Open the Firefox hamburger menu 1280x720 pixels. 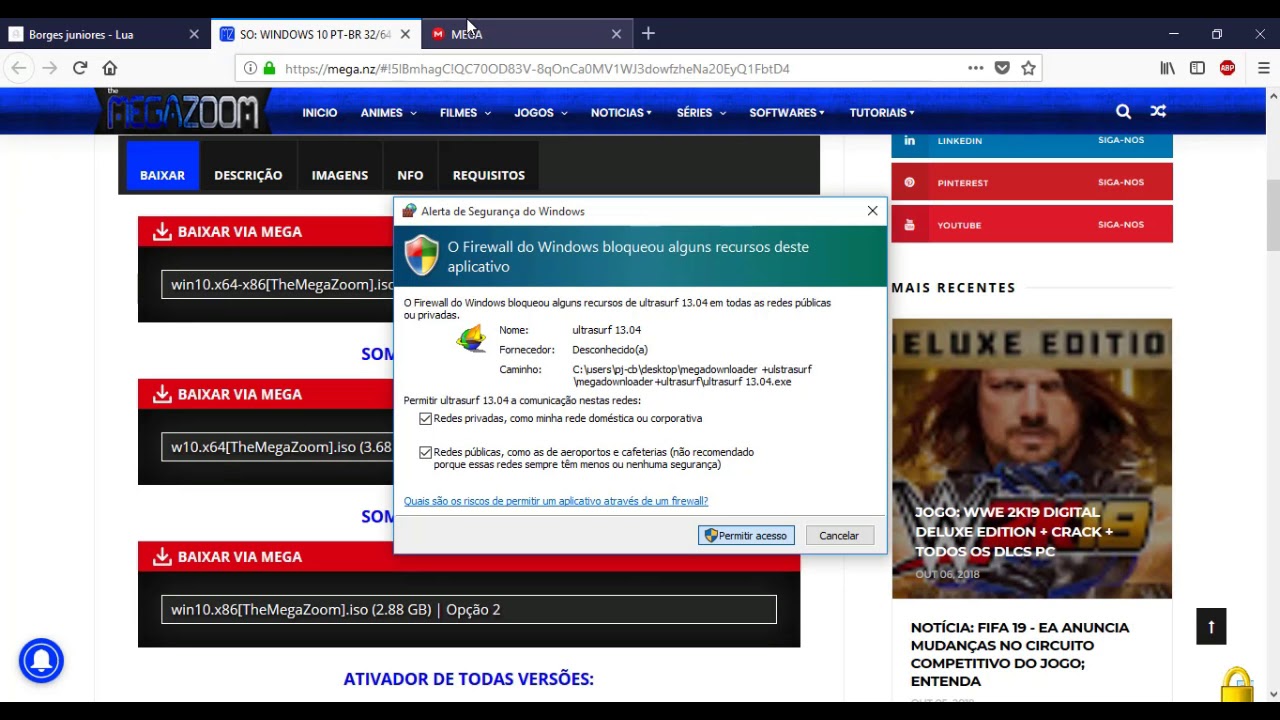[x=1263, y=68]
